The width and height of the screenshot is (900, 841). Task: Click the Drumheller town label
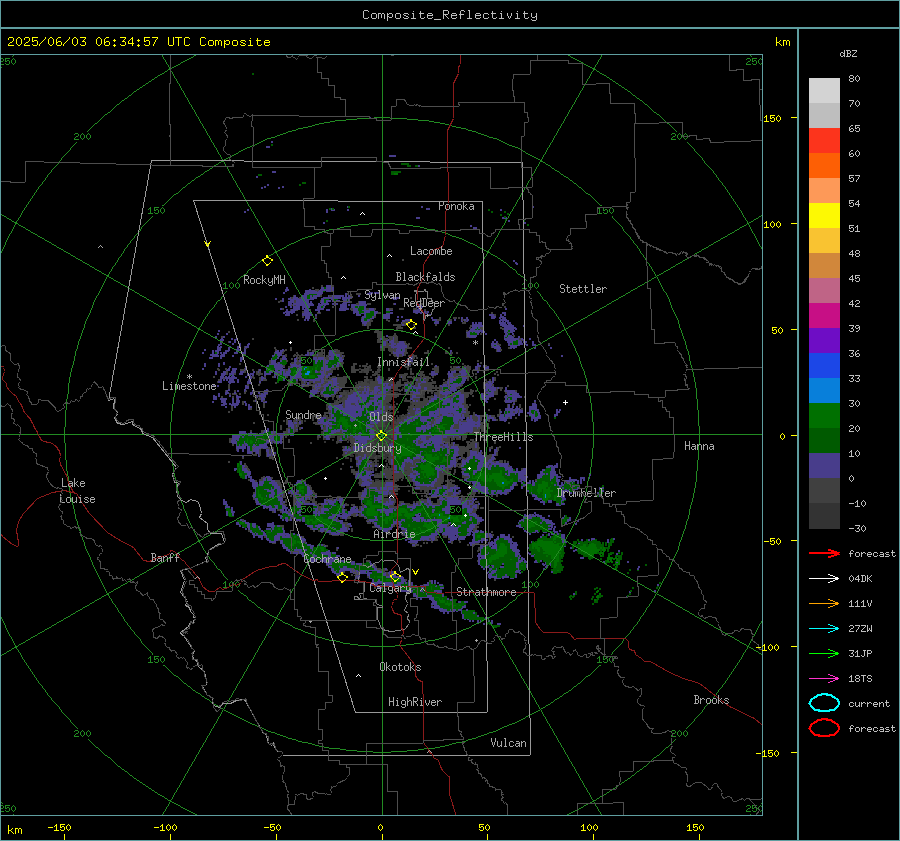[x=586, y=493]
